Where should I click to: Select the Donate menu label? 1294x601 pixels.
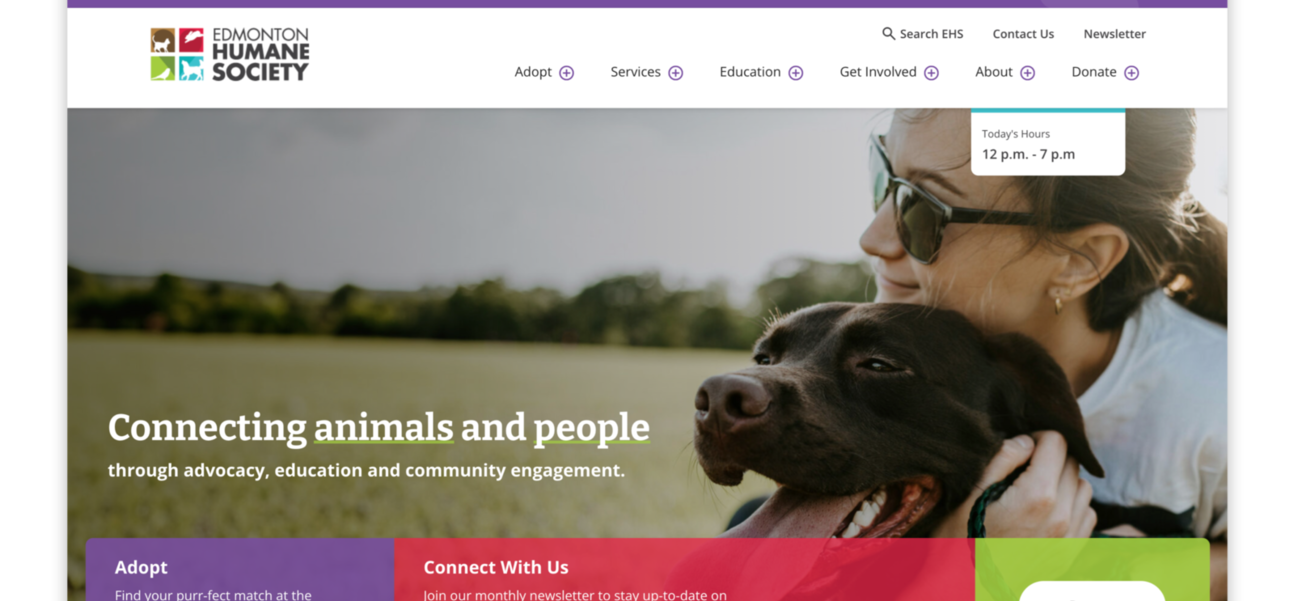pyautogui.click(x=1094, y=72)
